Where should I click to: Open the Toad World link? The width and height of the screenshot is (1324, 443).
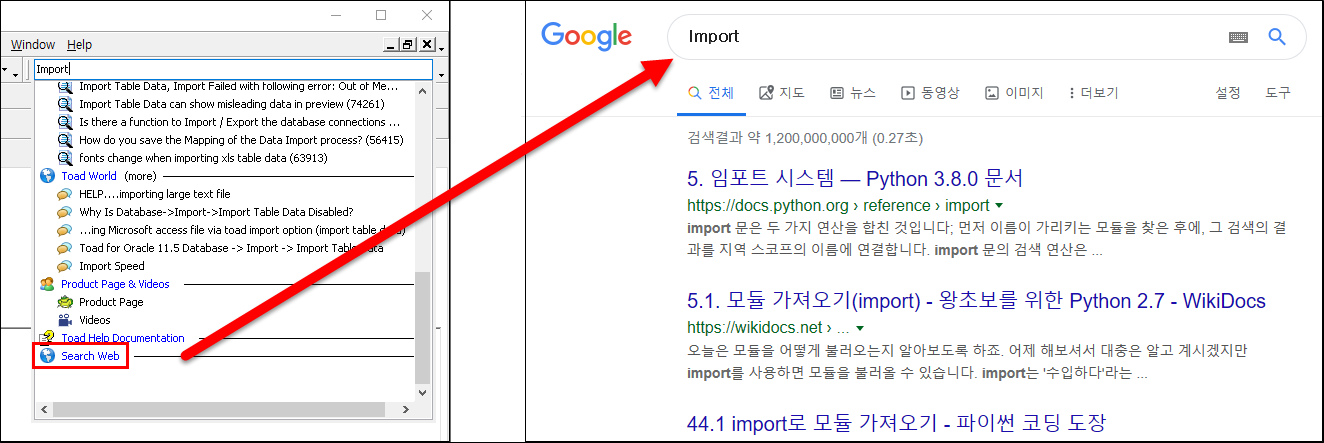tap(89, 176)
